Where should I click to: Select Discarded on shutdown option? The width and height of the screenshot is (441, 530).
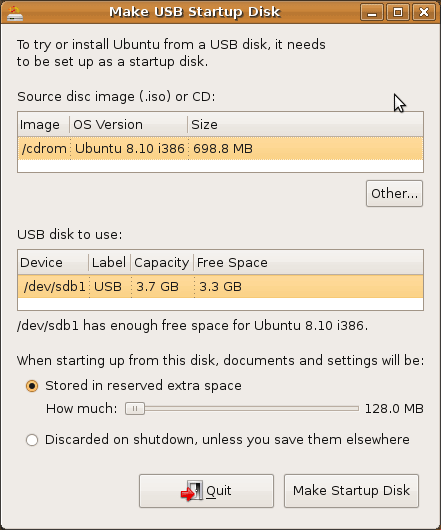point(32,440)
